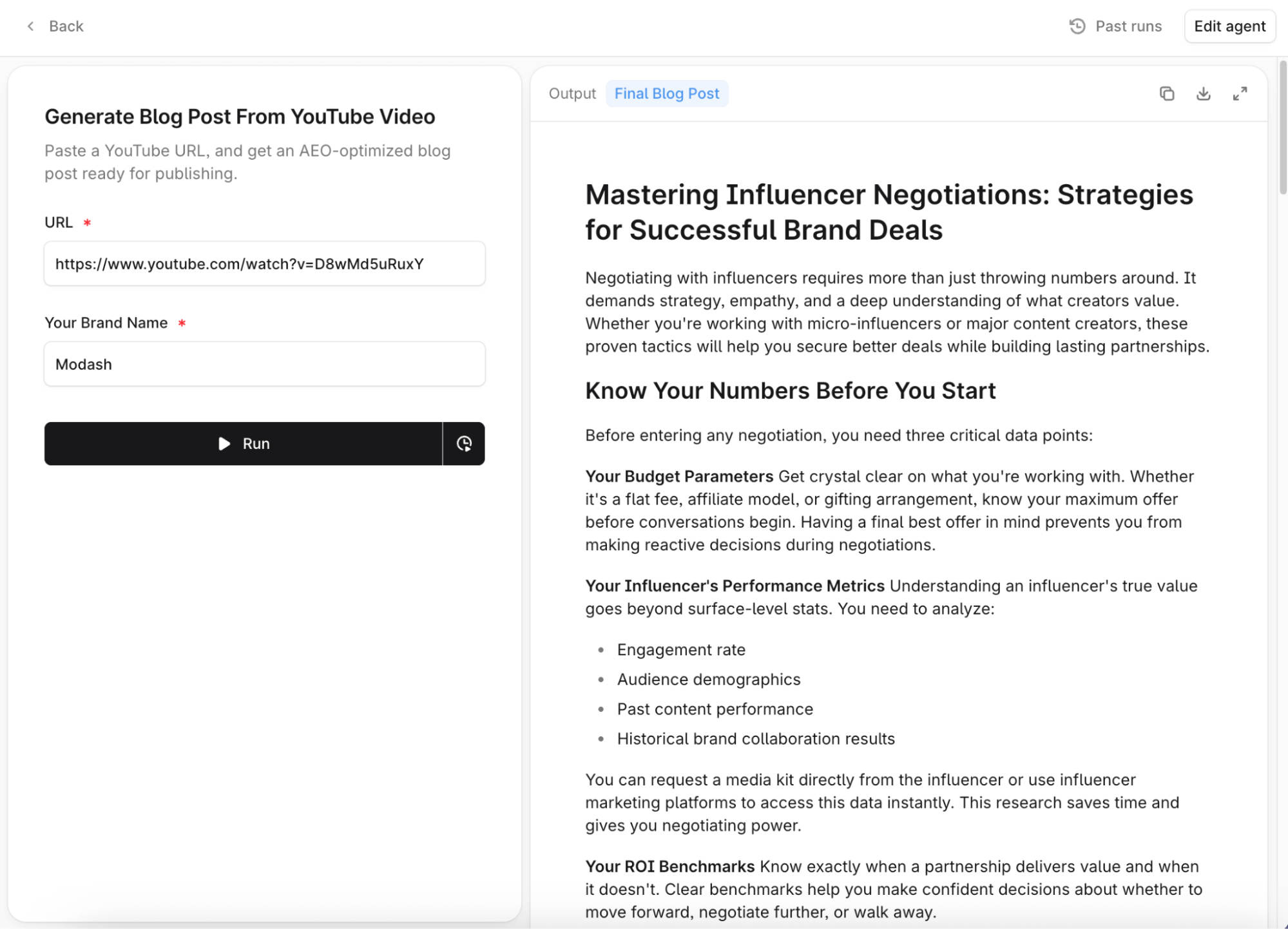Click the play triangle icon beside Run
The width and height of the screenshot is (1288, 929).
pos(224,444)
